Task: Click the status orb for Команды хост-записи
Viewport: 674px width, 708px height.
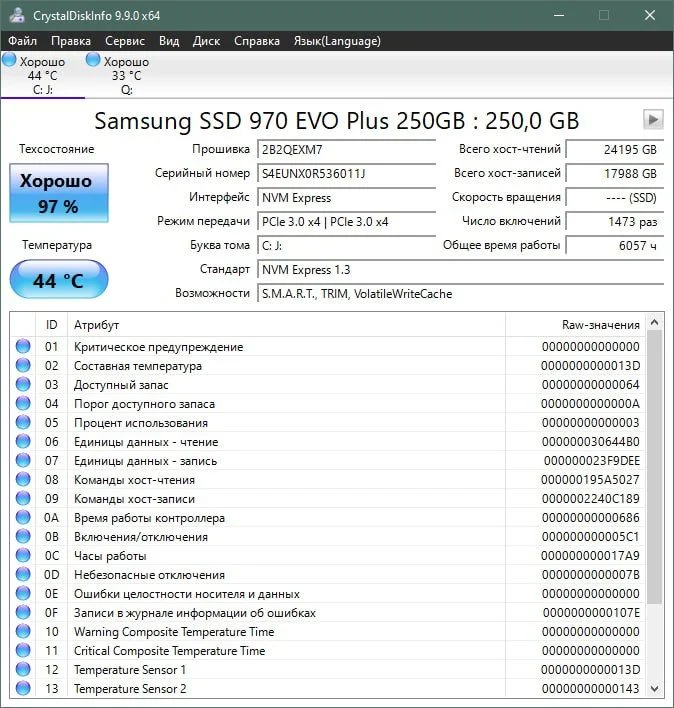Action: coord(23,498)
